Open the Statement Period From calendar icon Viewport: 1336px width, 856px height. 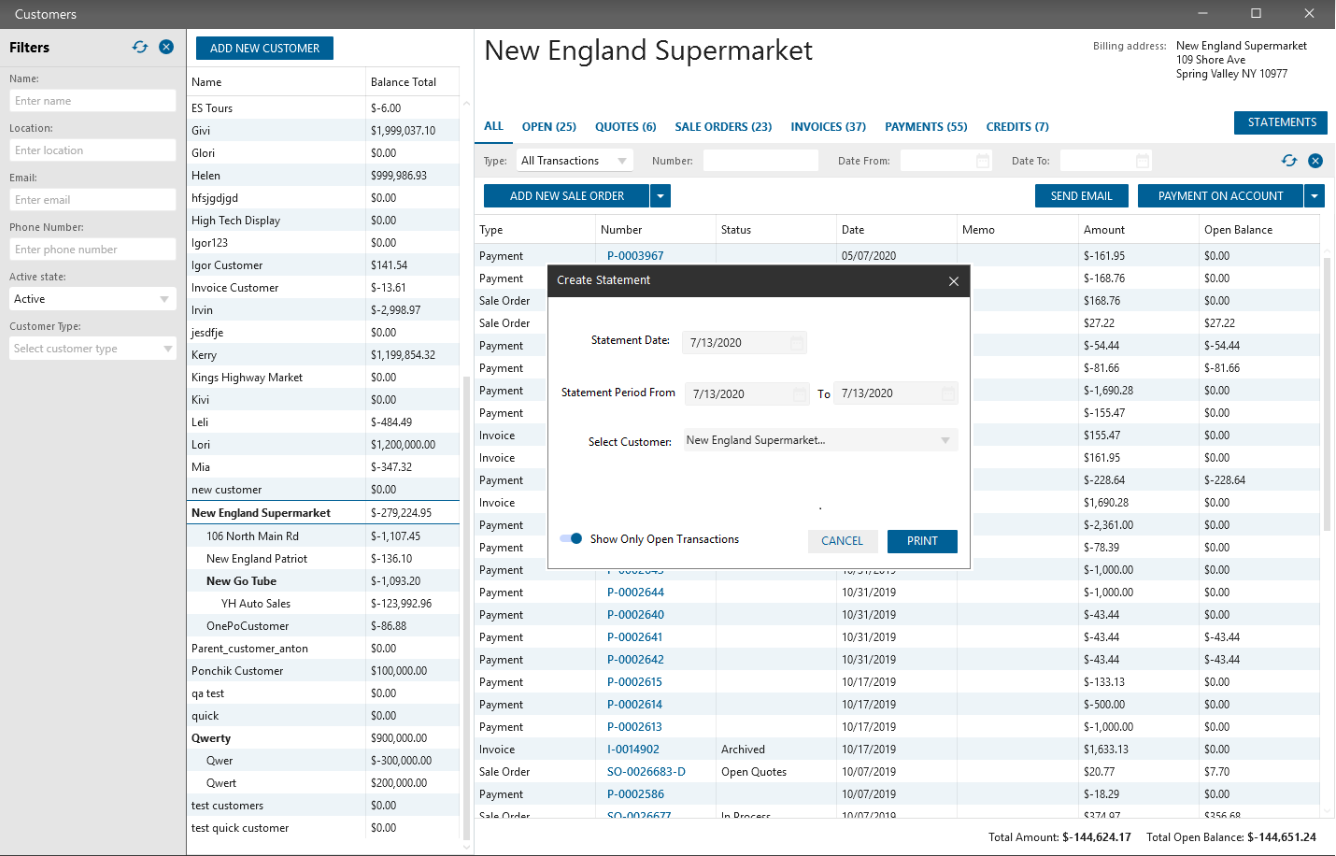799,394
